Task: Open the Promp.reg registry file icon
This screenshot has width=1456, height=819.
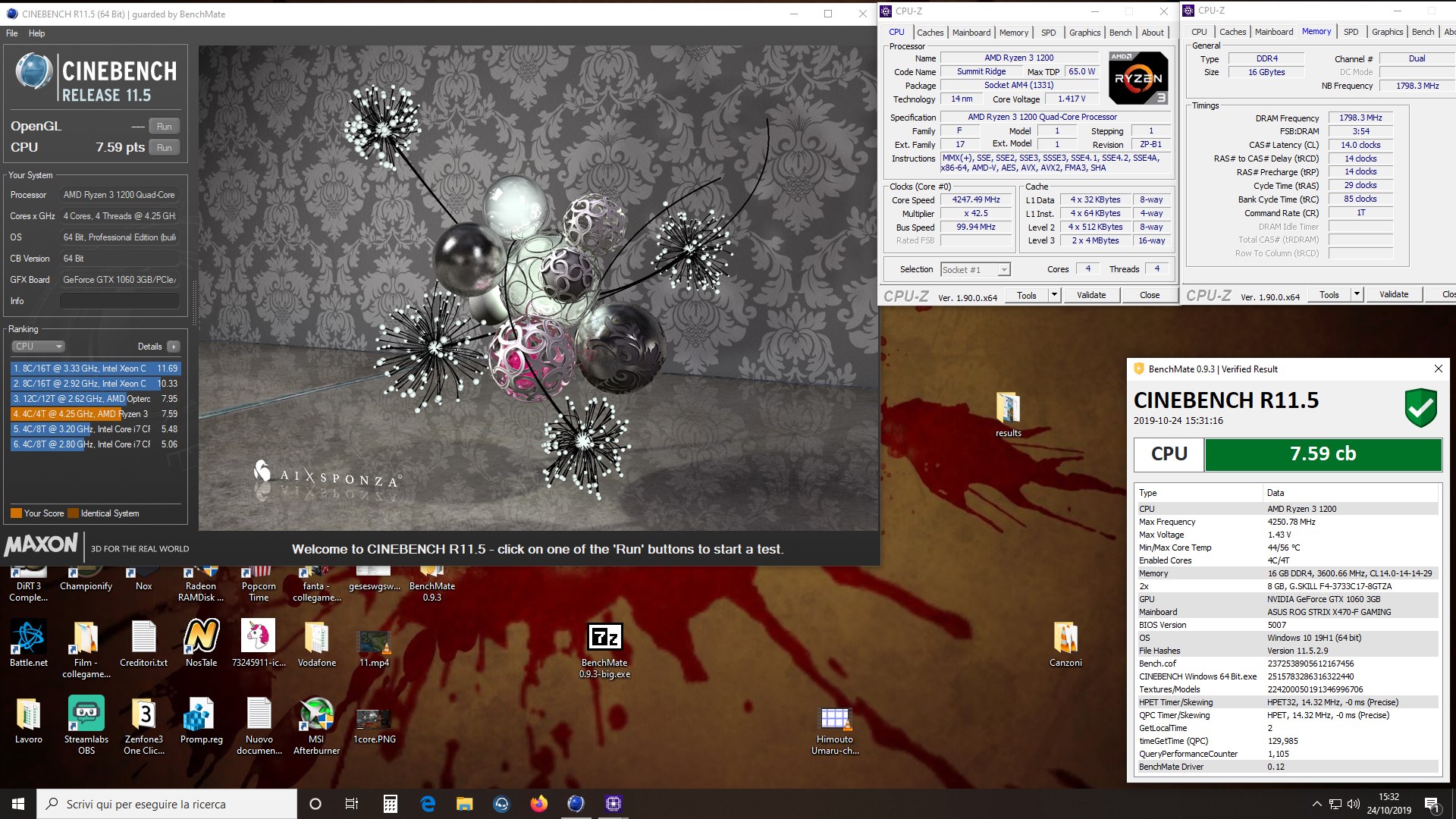Action: (201, 720)
